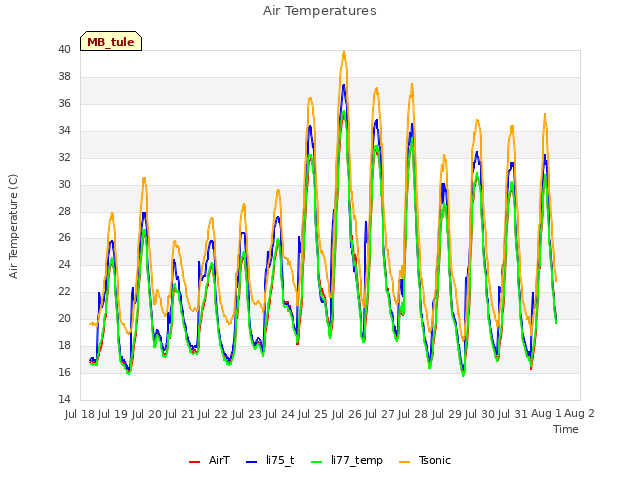Click the MB_tule site label box
The width and height of the screenshot is (640, 480).
coord(111,41)
